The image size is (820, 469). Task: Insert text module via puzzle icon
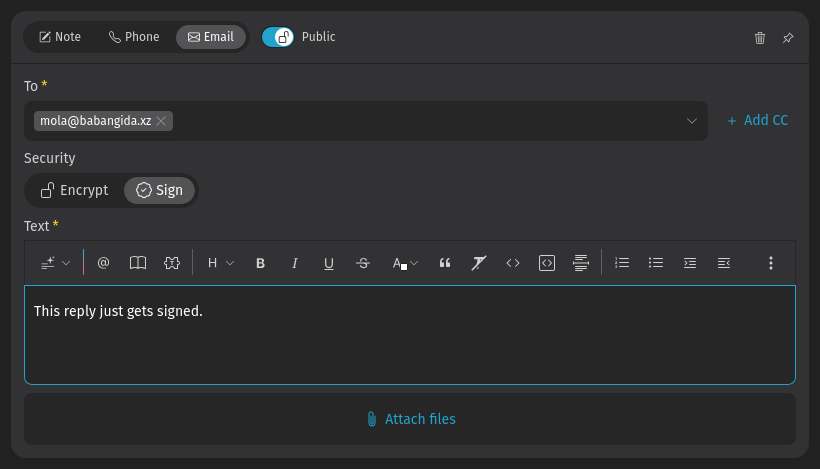pyautogui.click(x=172, y=263)
